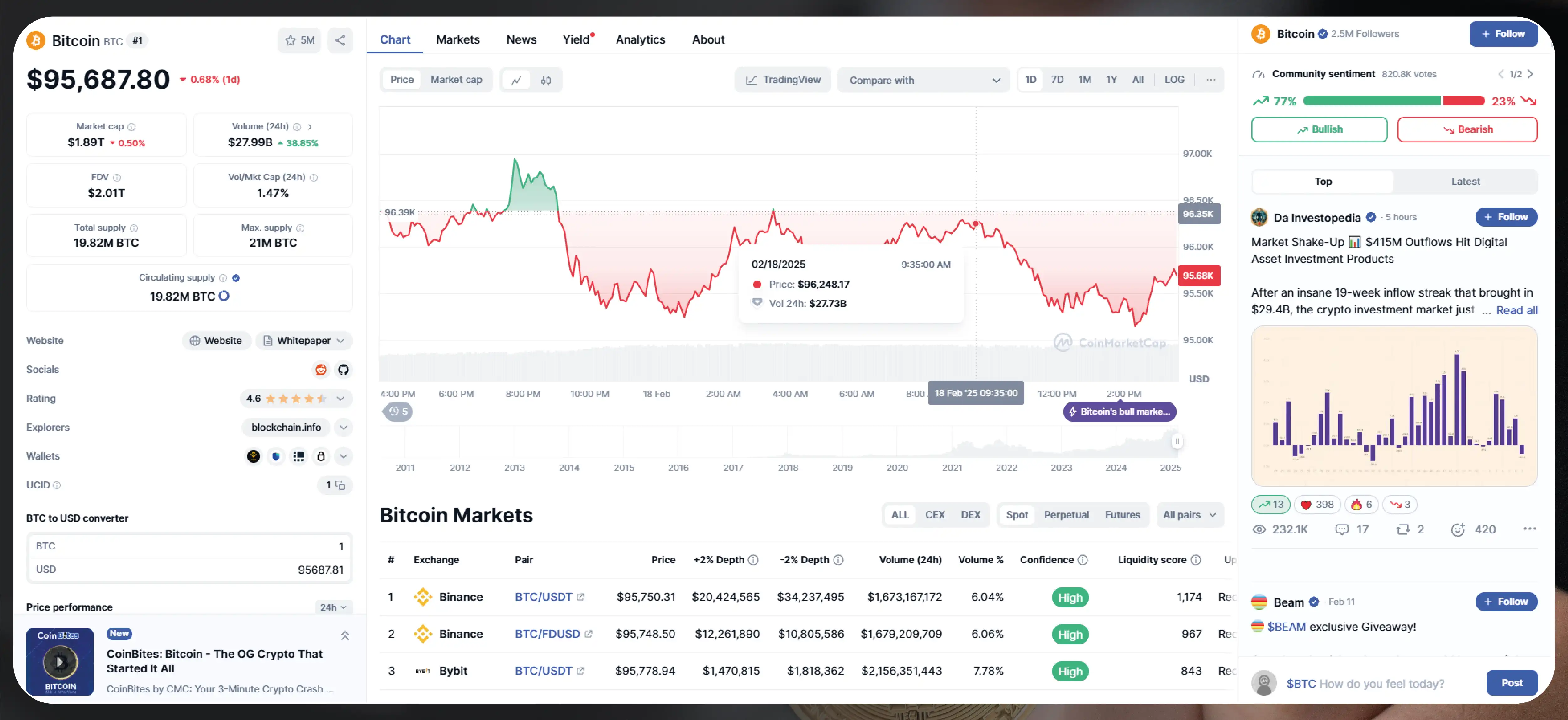Image resolution: width=1568 pixels, height=720 pixels.
Task: Expand Volume (24h) details arrow
Action: pos(310,127)
